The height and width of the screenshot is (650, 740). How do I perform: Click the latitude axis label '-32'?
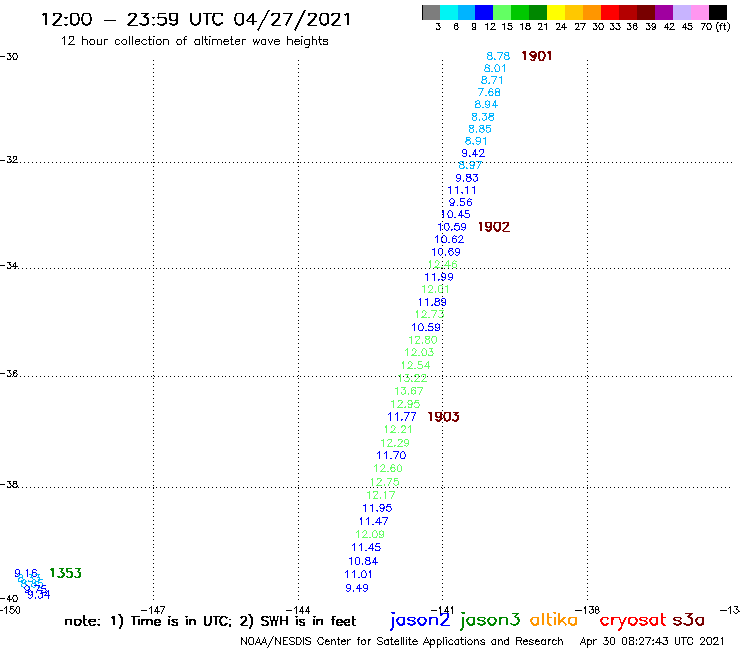tap(9, 160)
